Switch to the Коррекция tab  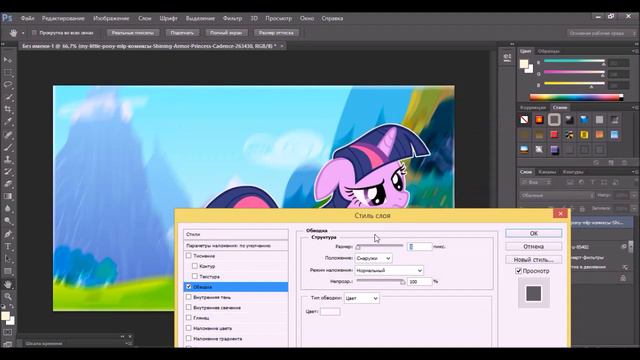[x=533, y=107]
